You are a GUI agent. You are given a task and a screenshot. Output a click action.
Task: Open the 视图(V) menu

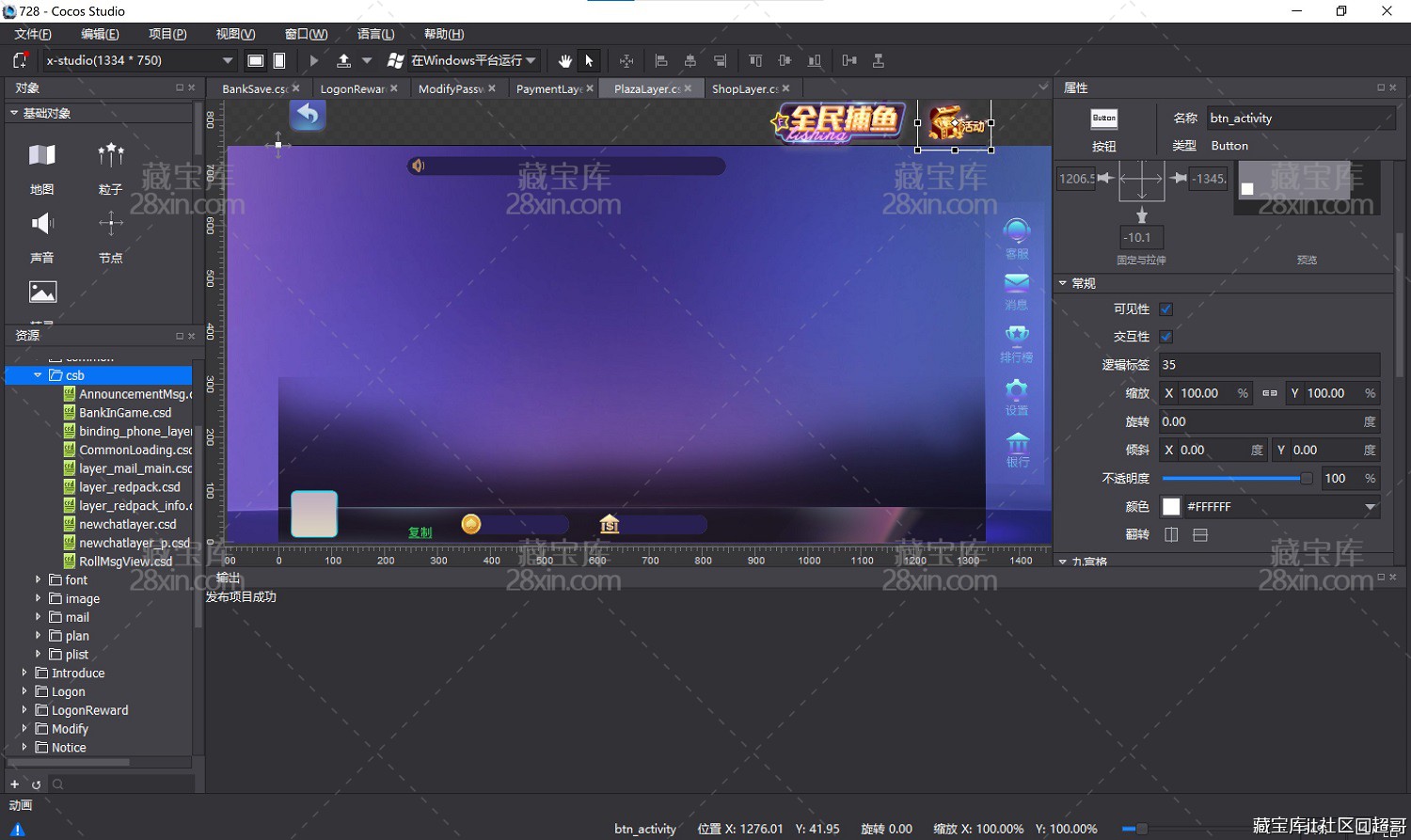(235, 34)
